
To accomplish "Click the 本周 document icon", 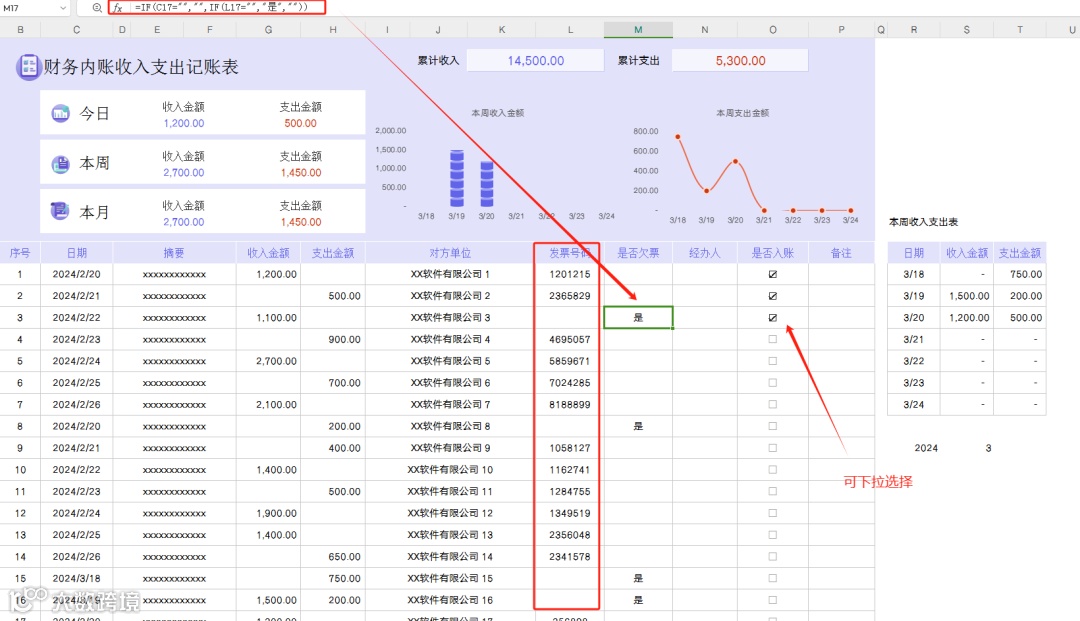I will point(61,163).
